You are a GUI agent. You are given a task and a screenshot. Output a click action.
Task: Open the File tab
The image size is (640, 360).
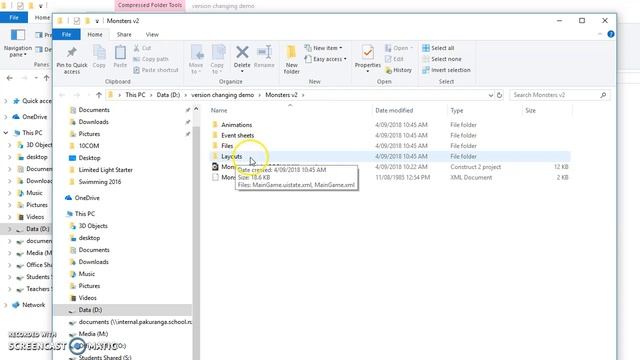coord(67,35)
